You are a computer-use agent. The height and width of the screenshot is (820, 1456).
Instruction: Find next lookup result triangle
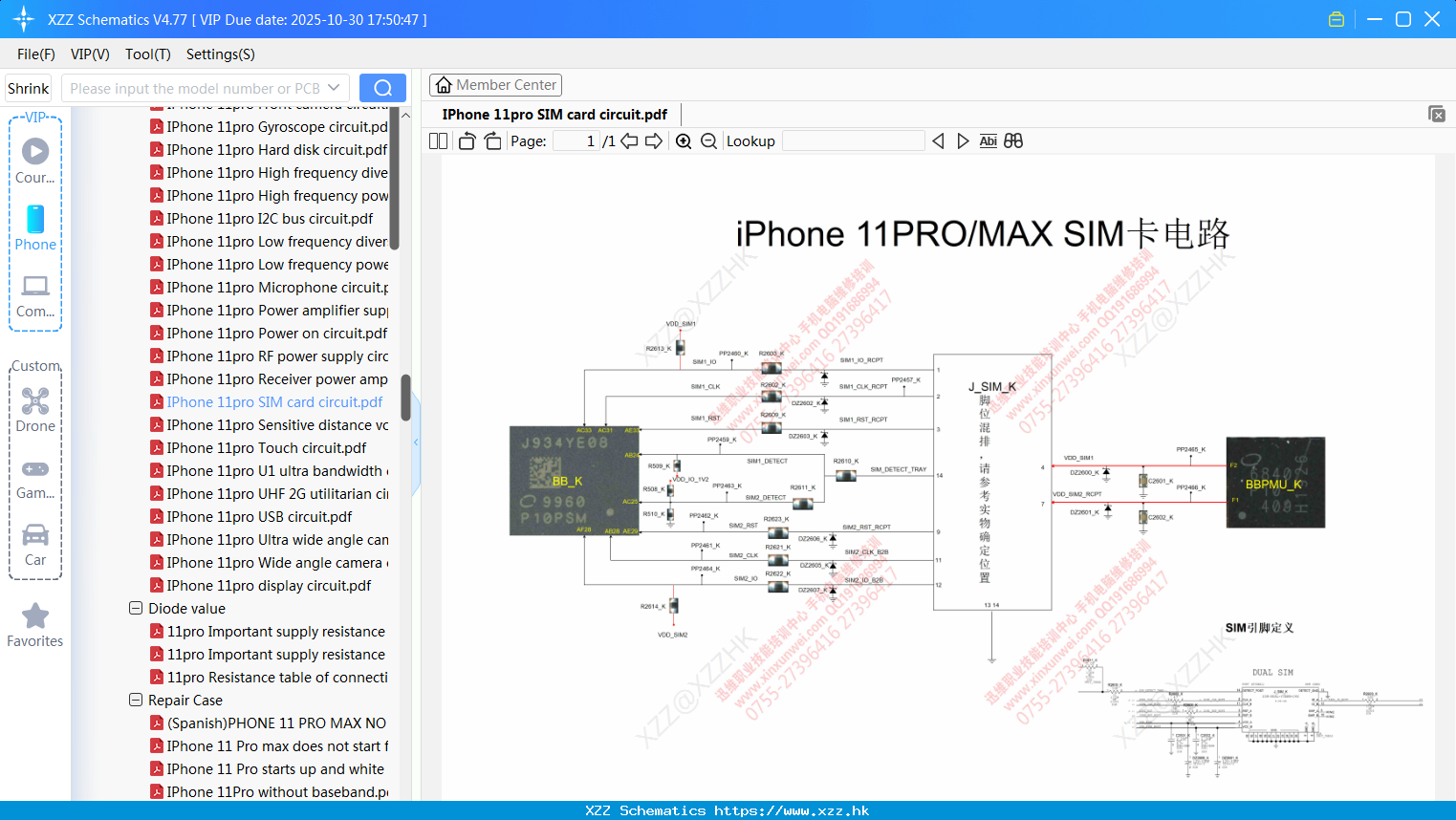click(x=963, y=141)
